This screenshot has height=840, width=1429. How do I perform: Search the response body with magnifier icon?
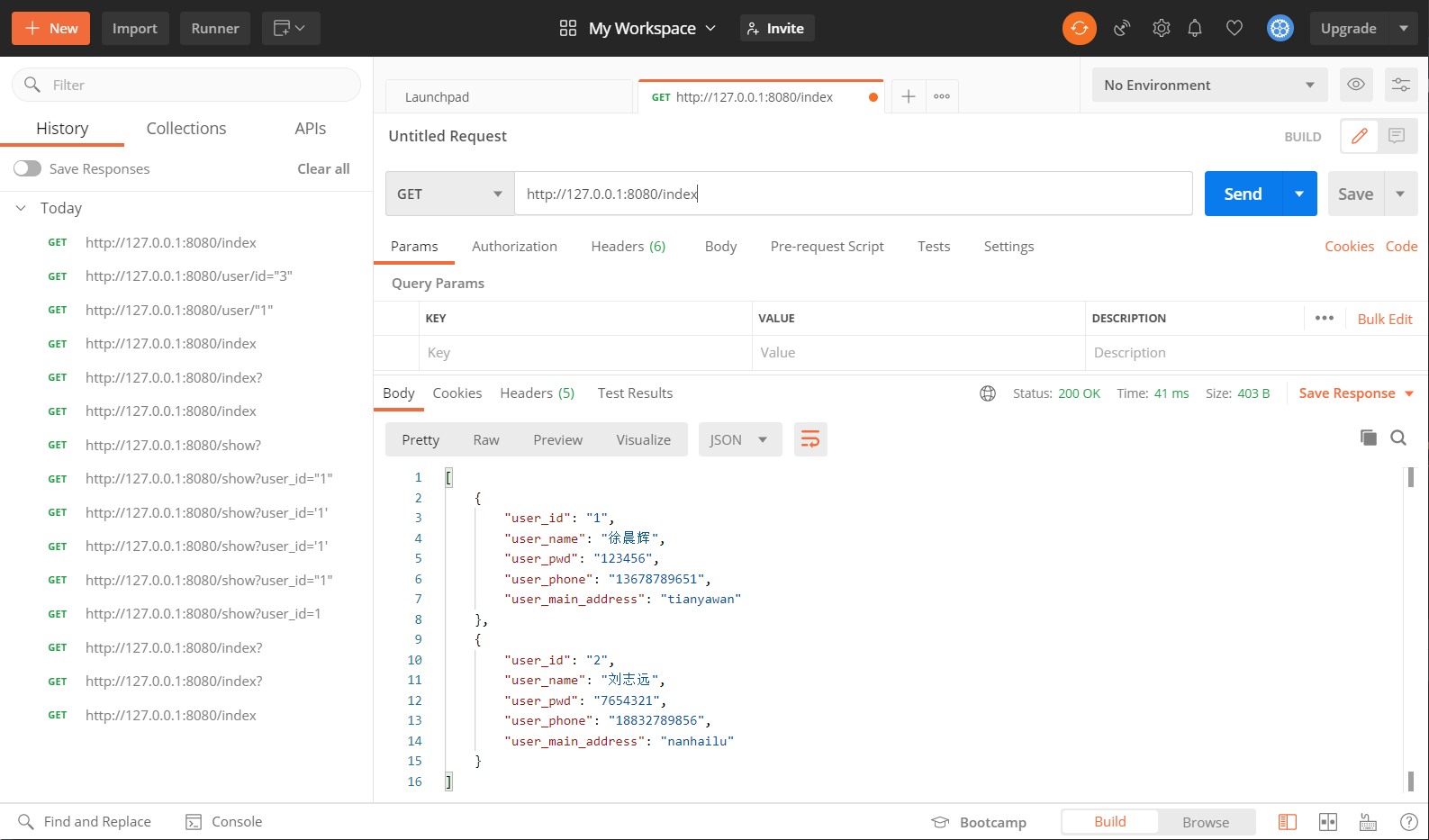[1398, 438]
